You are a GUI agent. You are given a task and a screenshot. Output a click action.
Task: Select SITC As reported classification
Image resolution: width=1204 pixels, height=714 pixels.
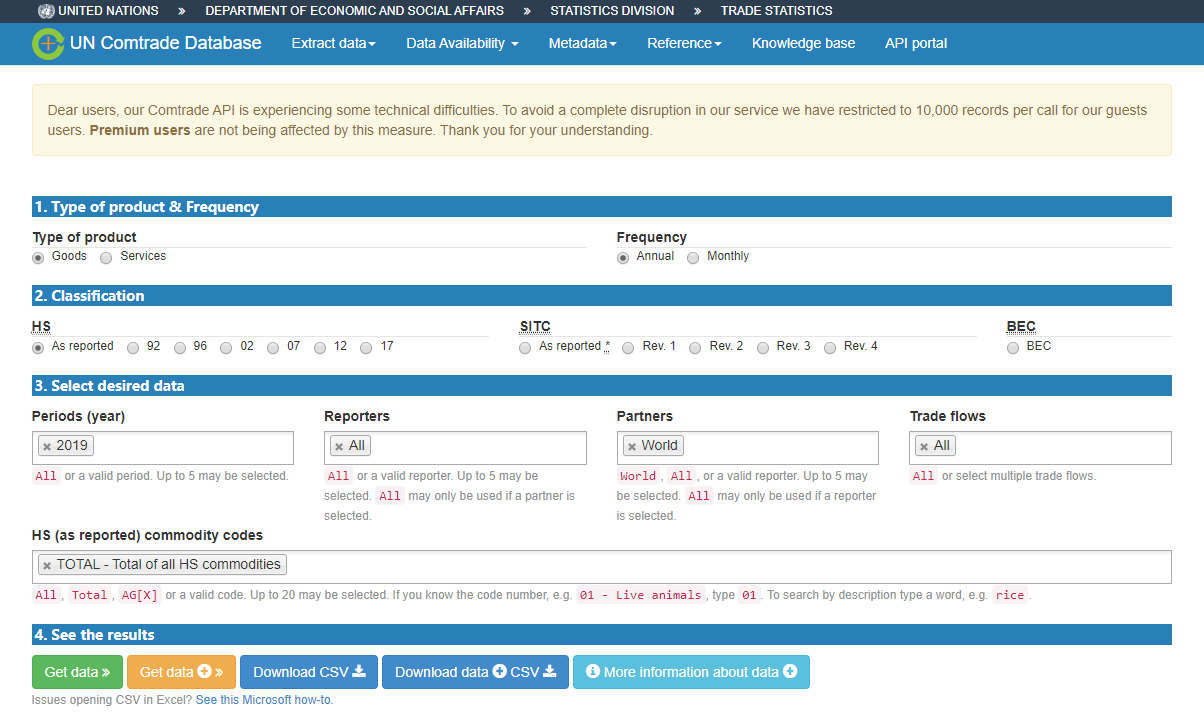coord(525,347)
